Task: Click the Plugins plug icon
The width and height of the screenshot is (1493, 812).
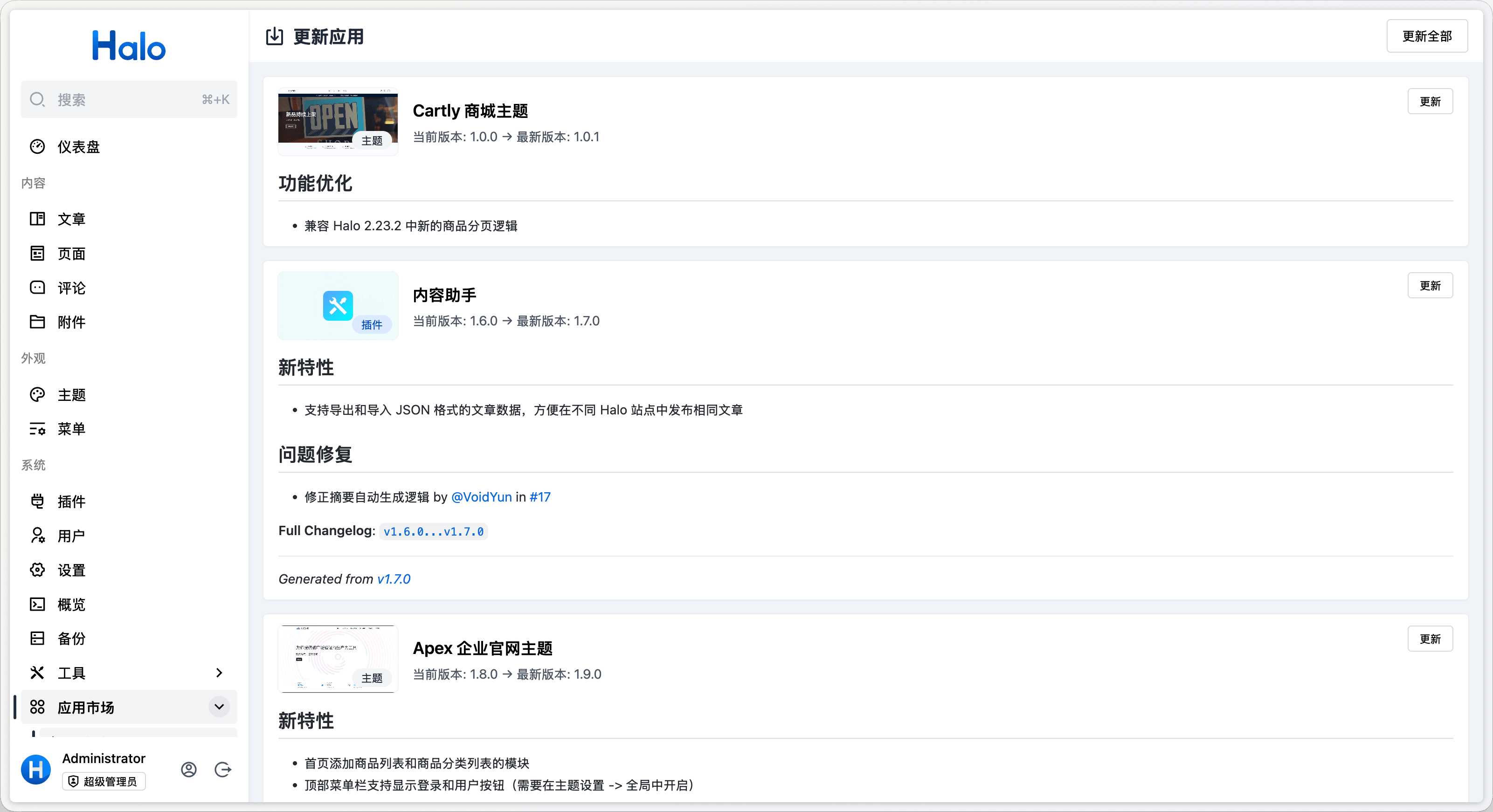Action: (x=37, y=502)
